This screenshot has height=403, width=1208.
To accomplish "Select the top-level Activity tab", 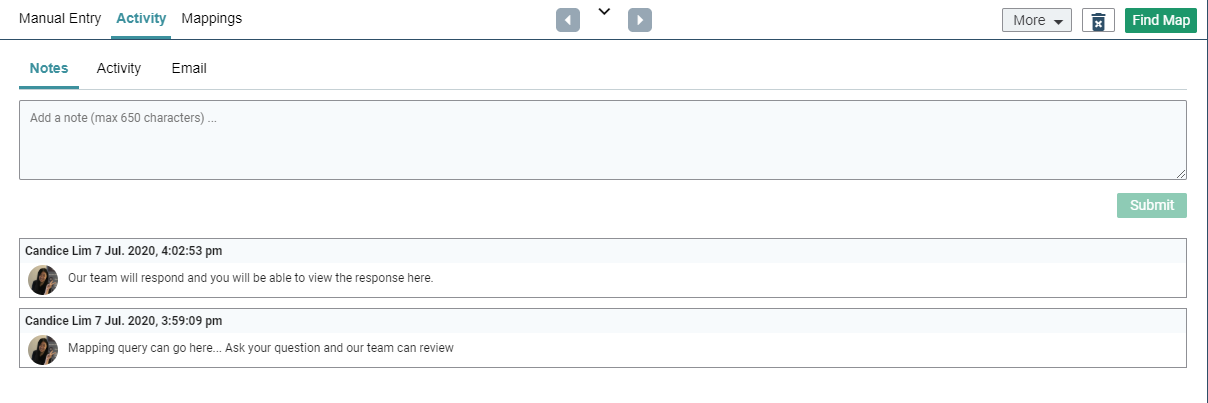I will pyautogui.click(x=141, y=18).
